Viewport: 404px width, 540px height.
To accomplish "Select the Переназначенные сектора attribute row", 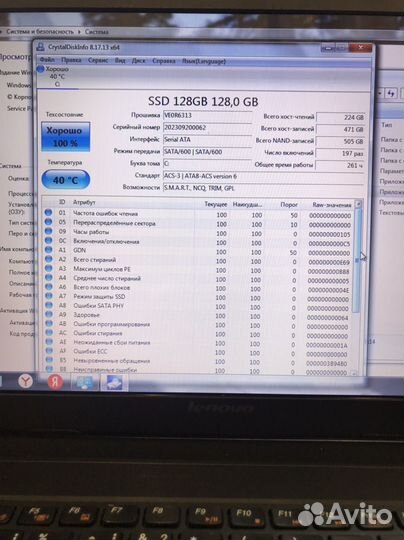I will click(198, 224).
